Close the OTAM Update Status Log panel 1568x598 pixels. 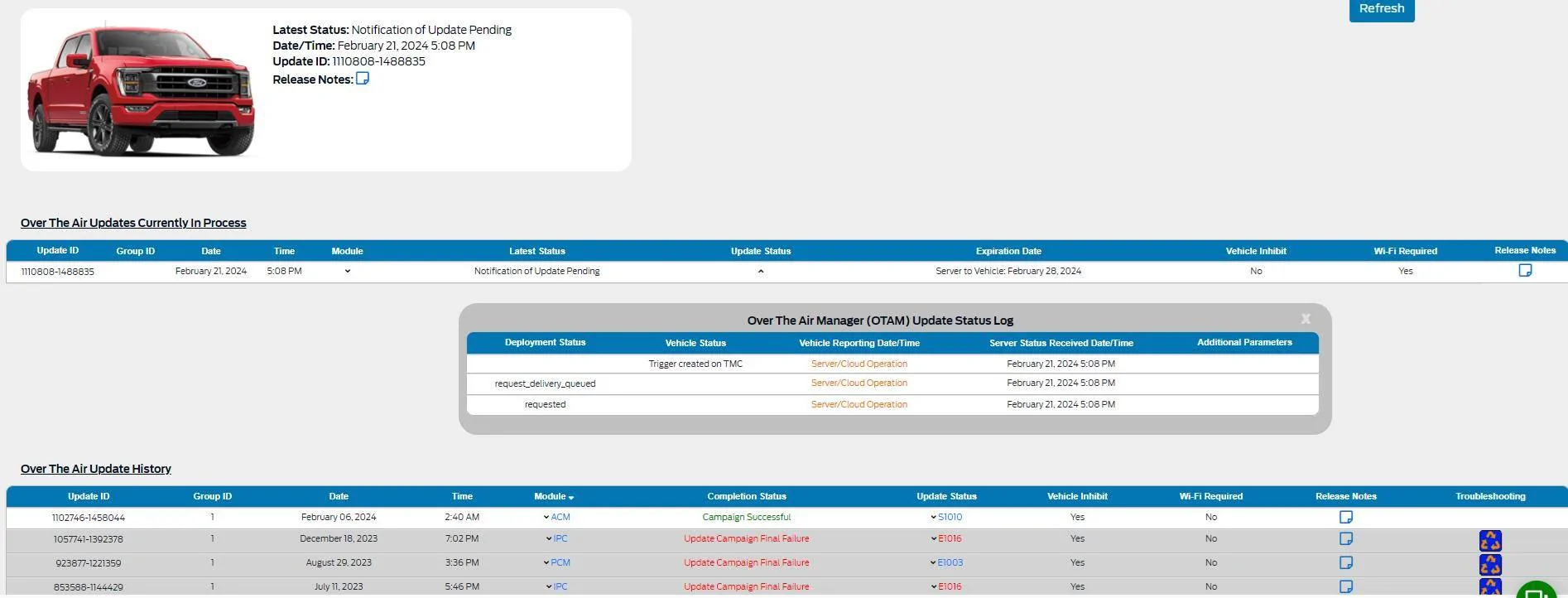1306,319
